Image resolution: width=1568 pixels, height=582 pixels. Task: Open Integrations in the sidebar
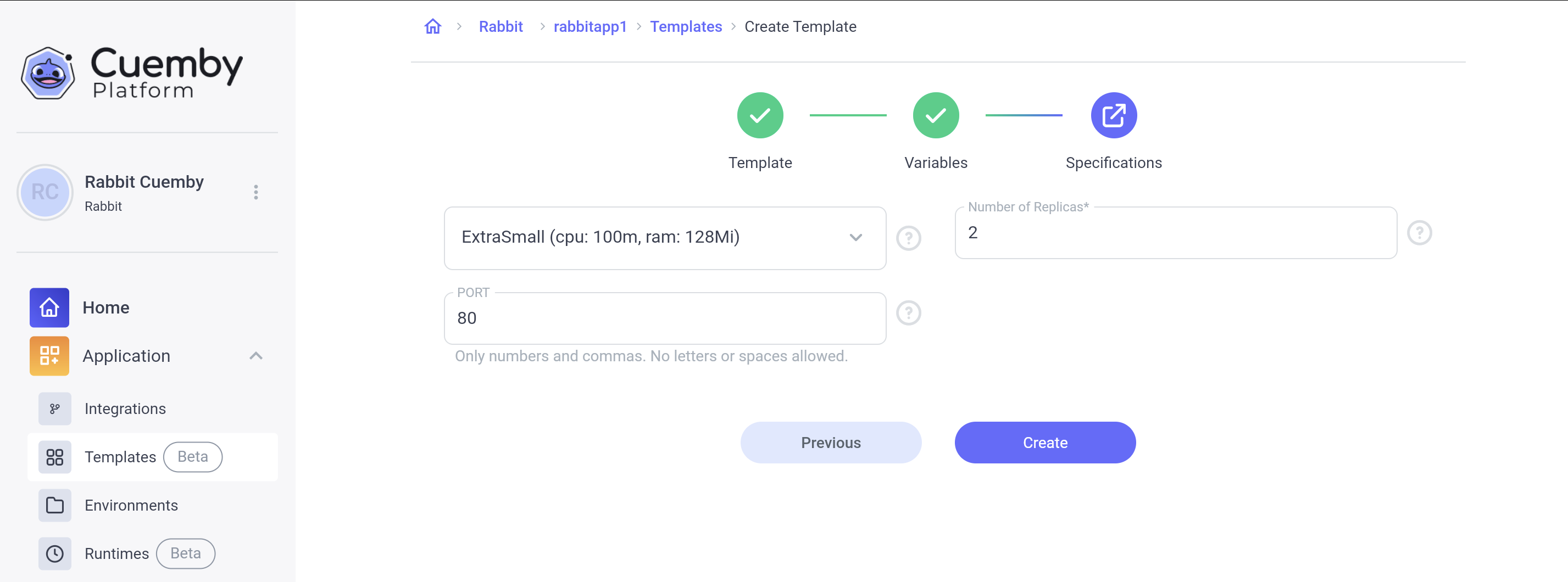coord(125,408)
